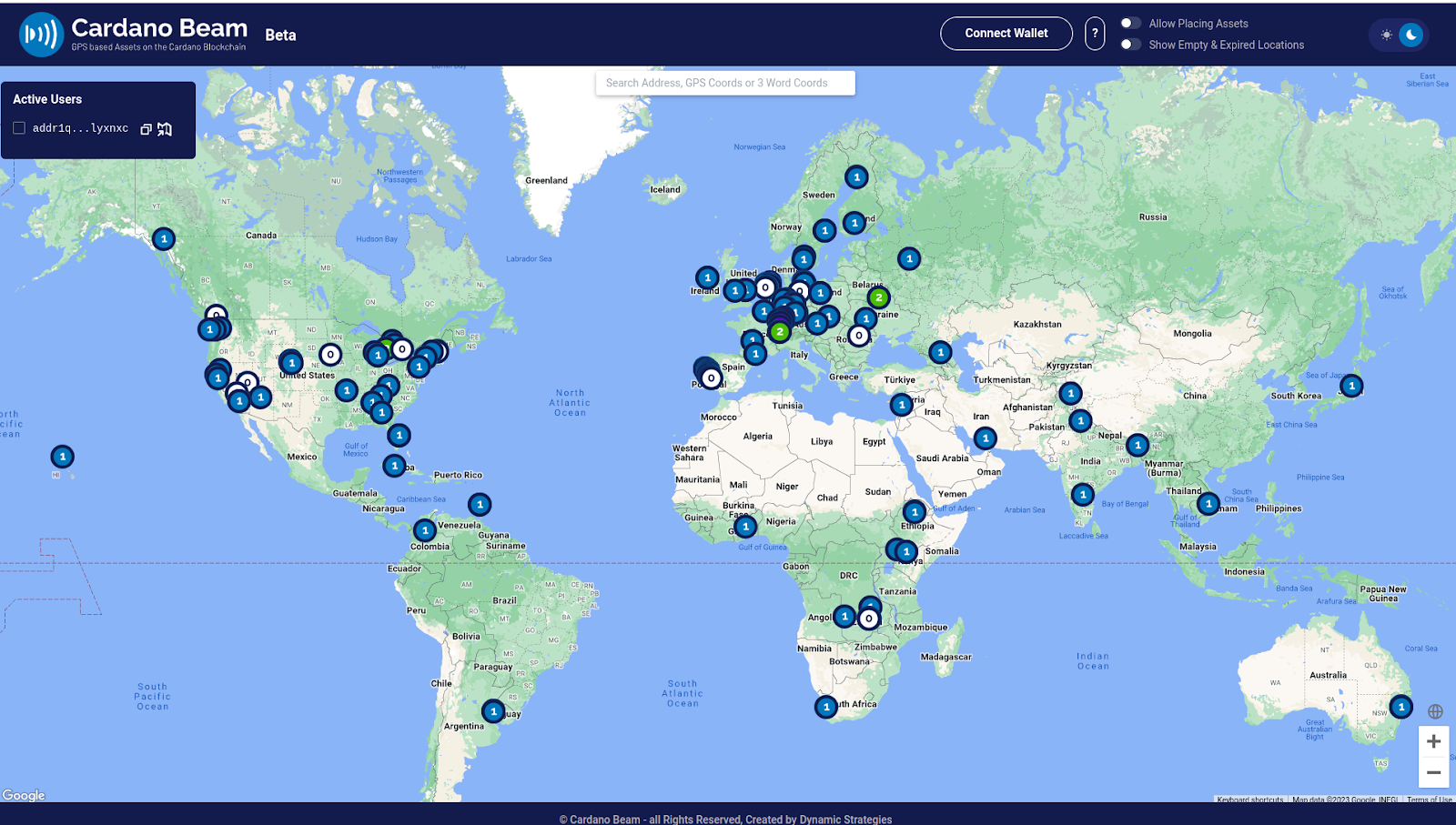Image resolution: width=1456 pixels, height=825 pixels.
Task: Check the addr1q...lyxnxc user checkbox
Action: coord(19,128)
